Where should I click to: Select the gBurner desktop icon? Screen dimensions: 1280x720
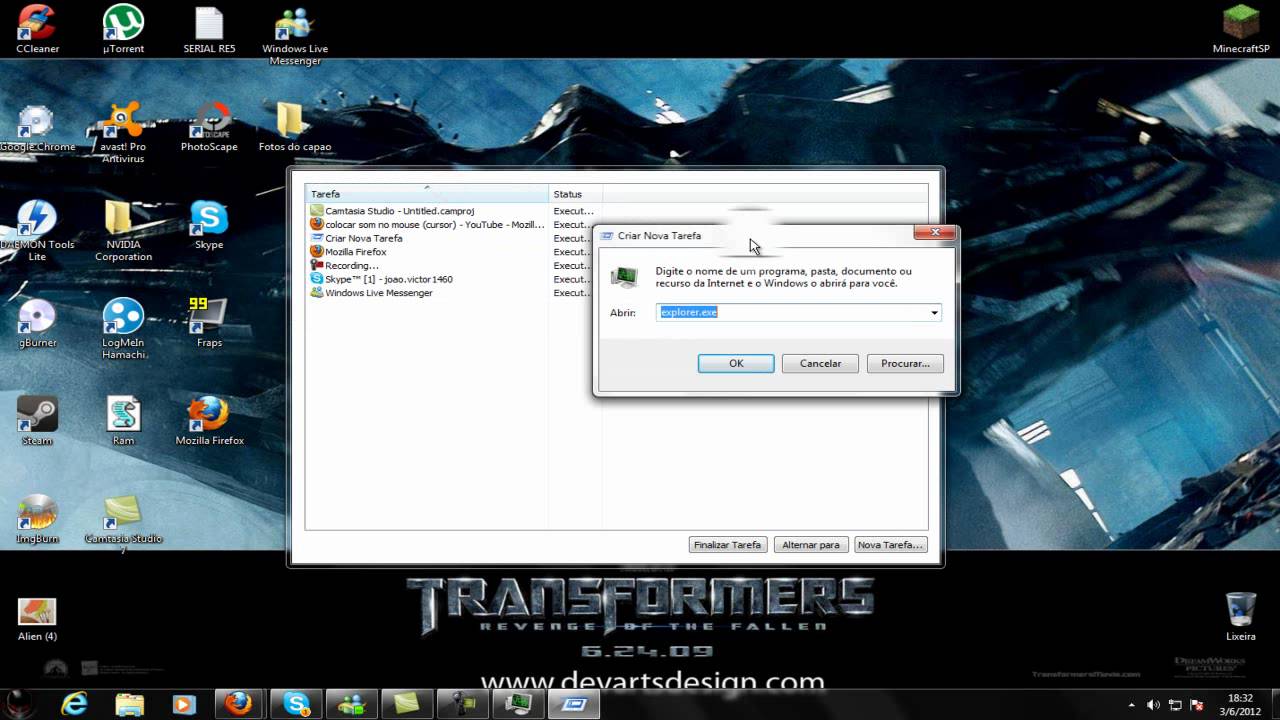click(37, 324)
